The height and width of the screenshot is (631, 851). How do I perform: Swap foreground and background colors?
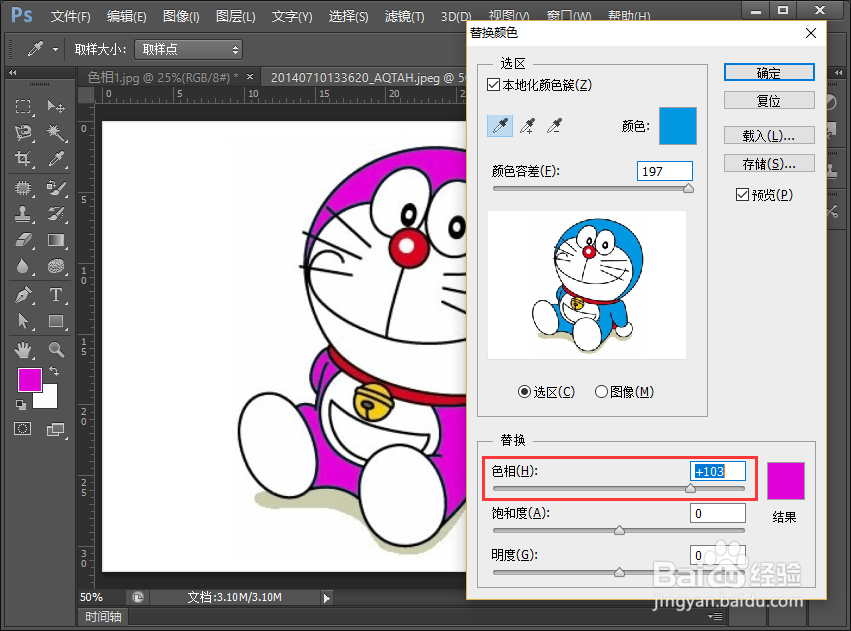point(54,371)
